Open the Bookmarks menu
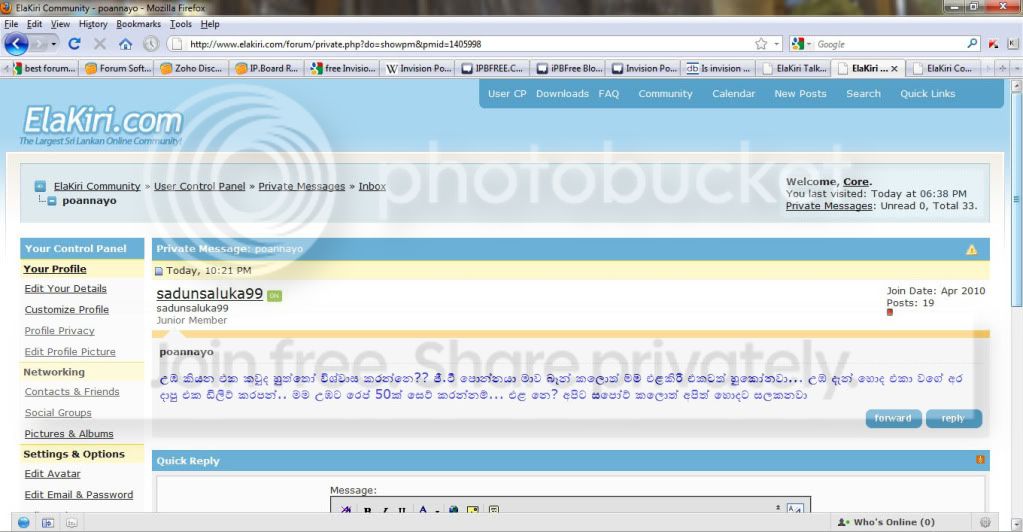Screen dimensions: 1023x532 (138, 24)
